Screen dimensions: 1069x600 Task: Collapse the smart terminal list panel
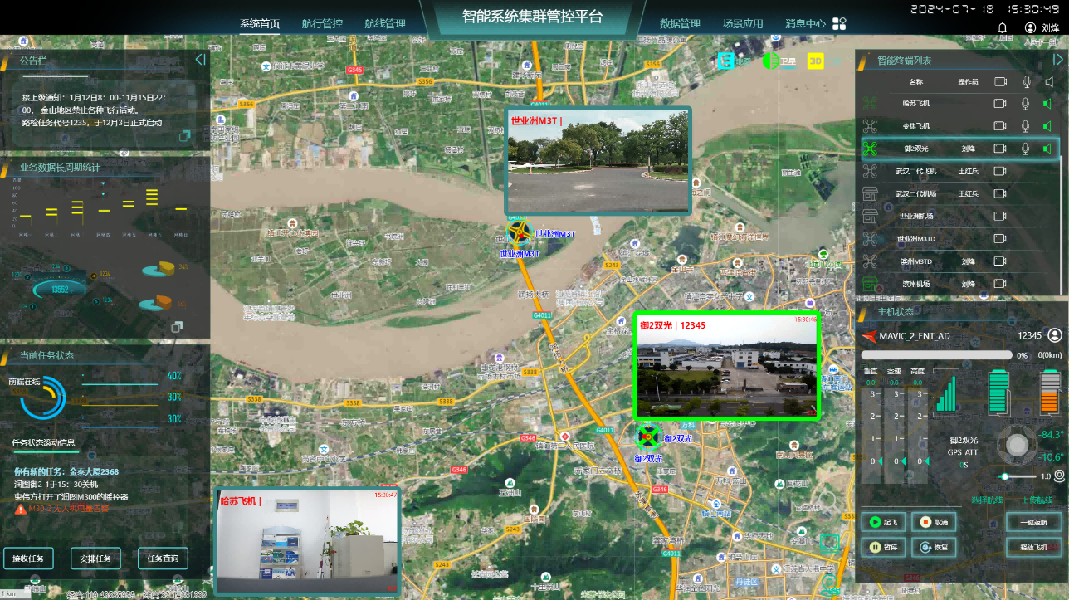click(x=1057, y=60)
